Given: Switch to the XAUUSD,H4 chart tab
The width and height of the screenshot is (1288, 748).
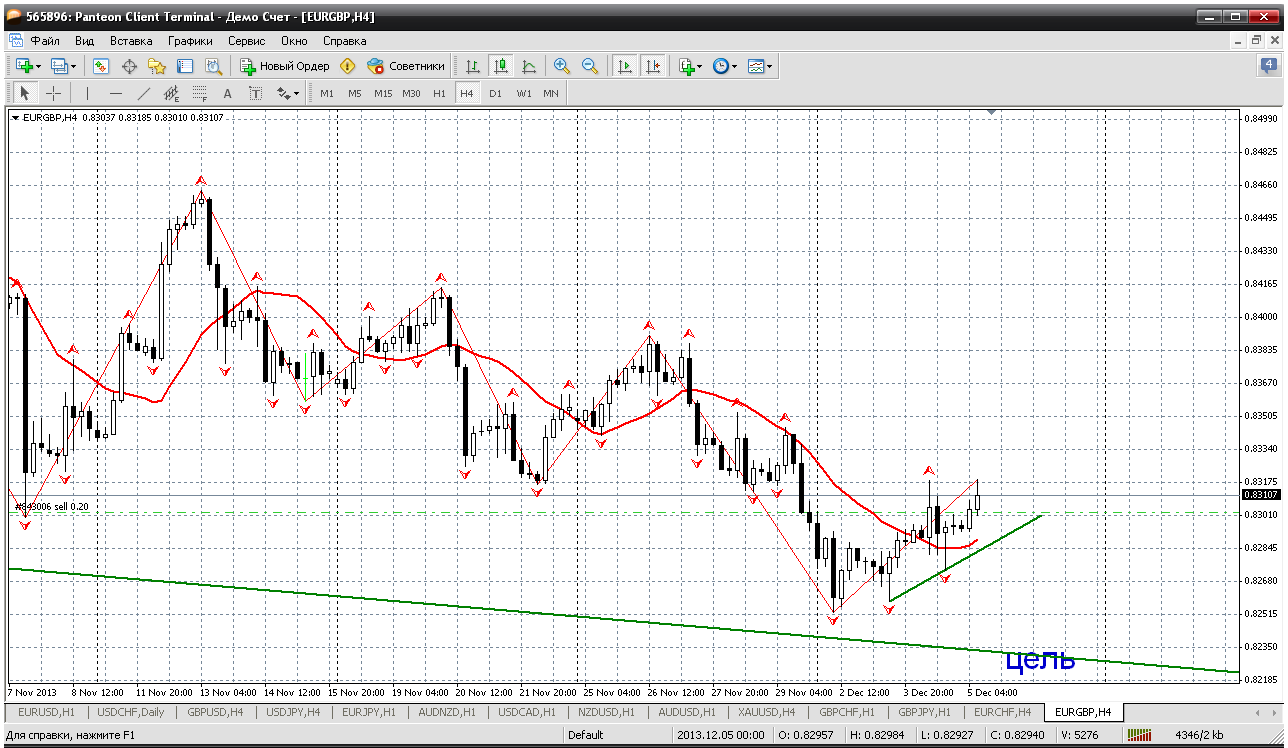Looking at the screenshot, I should click(x=768, y=712).
